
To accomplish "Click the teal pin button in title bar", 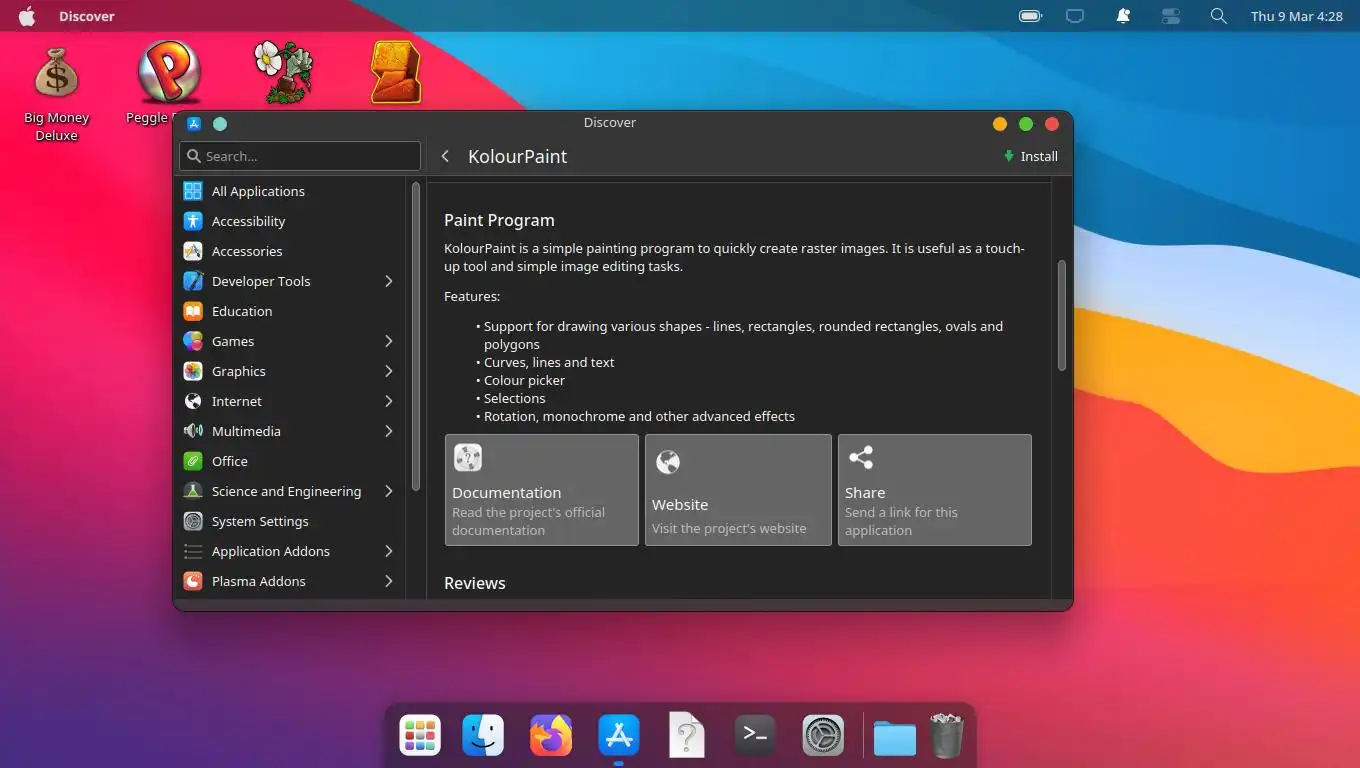I will tap(220, 124).
